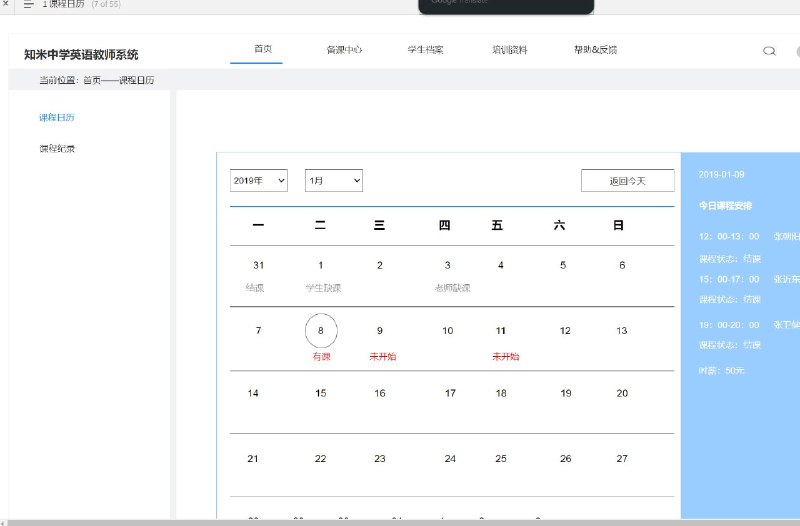
Task: Select date 9 on the calendar
Action: point(380,331)
